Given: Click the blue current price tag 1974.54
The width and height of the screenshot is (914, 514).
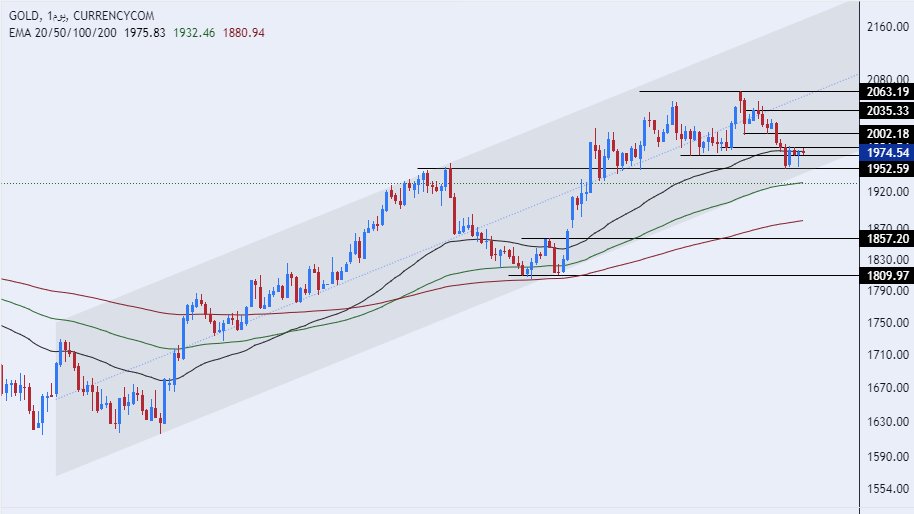Looking at the screenshot, I should 888,152.
